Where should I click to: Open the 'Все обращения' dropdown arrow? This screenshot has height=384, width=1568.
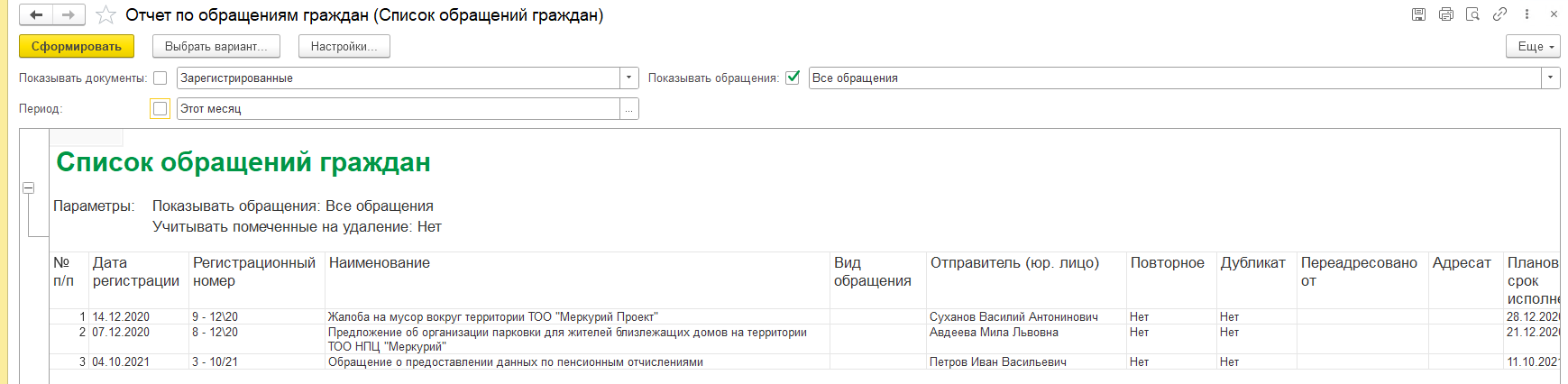1550,78
